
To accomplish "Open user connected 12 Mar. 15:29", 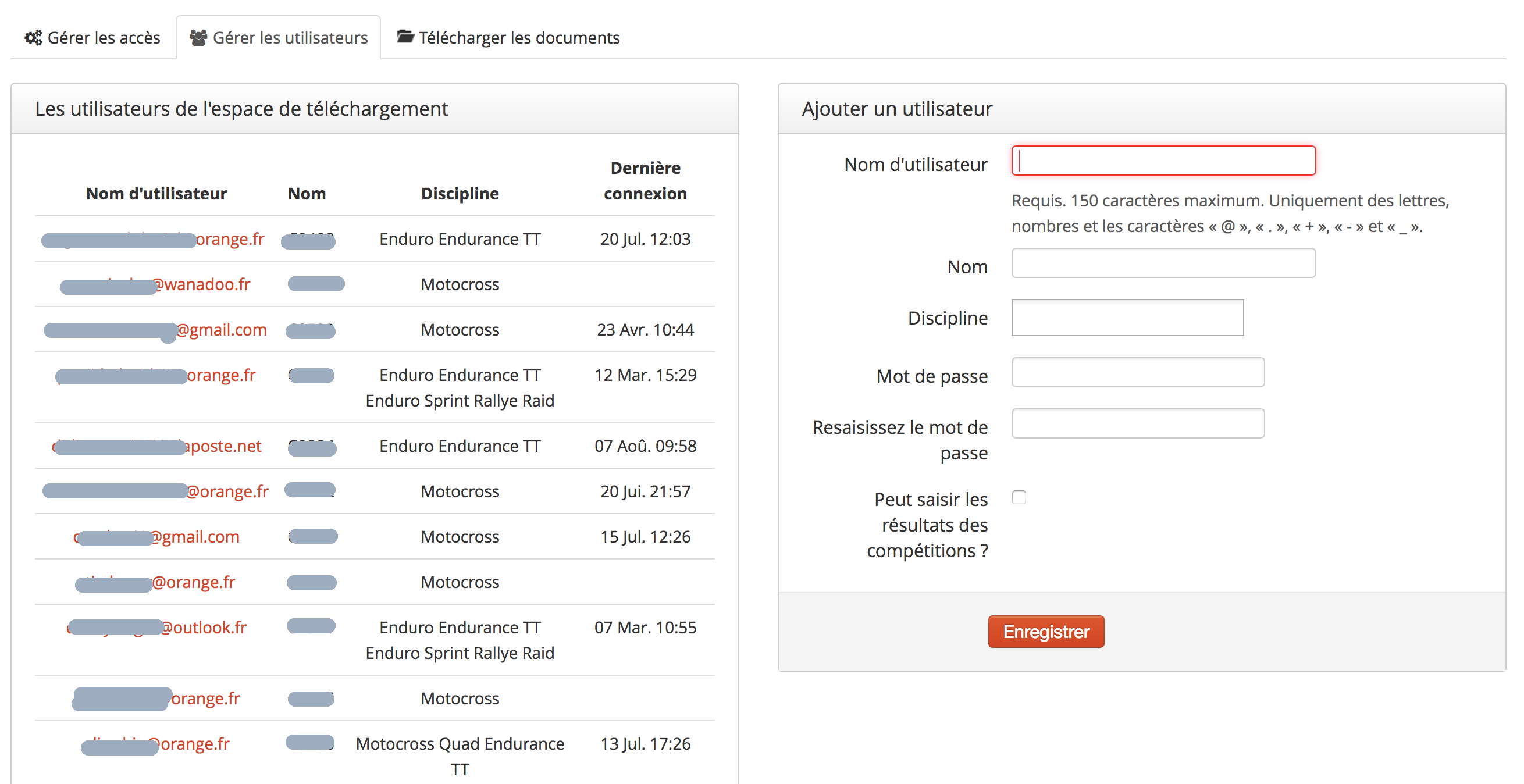I will coord(155,376).
